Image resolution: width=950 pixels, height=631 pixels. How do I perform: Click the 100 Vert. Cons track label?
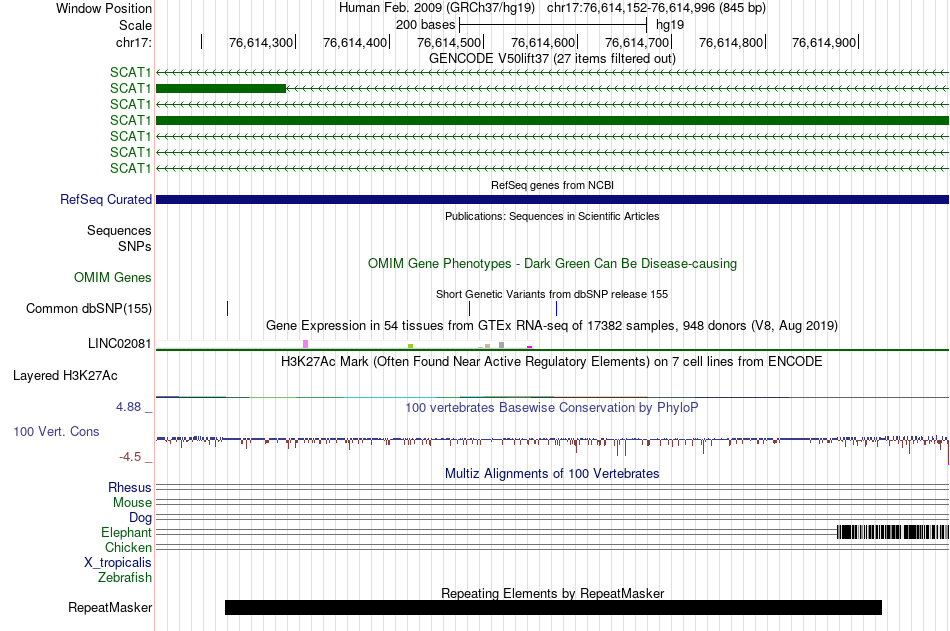pyautogui.click(x=56, y=432)
